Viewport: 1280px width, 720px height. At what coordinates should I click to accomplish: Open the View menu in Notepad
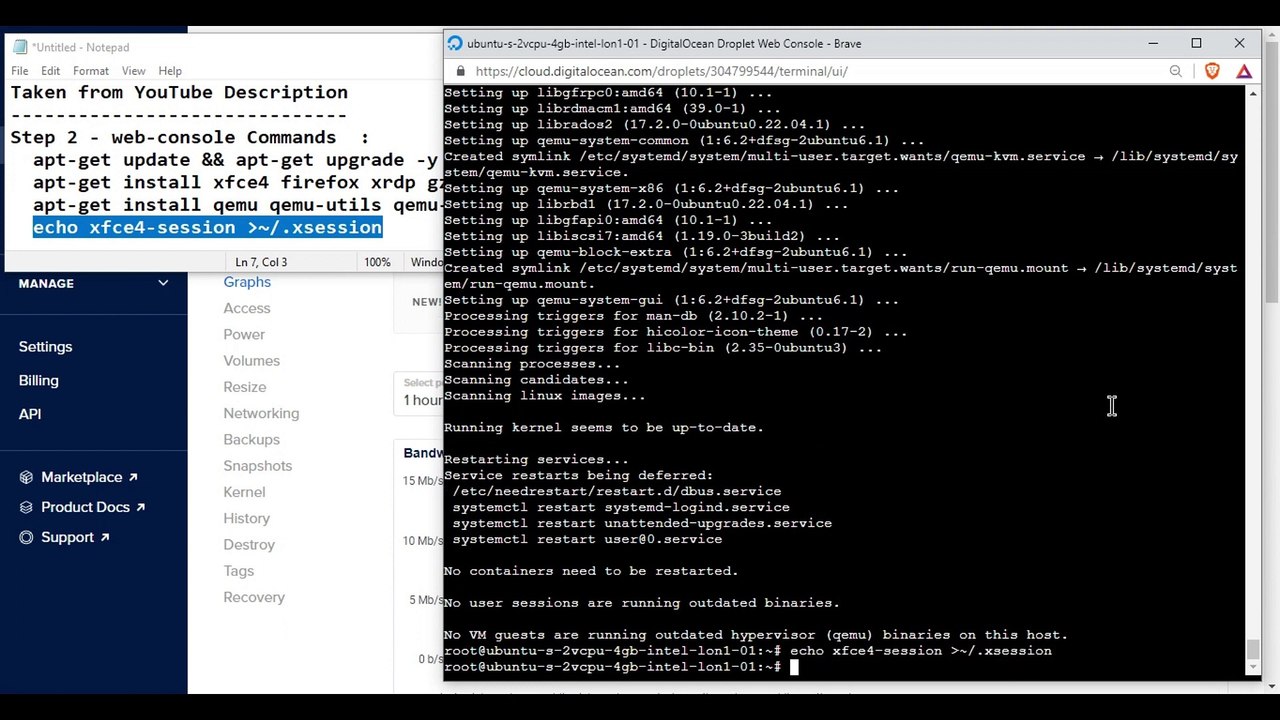point(133,71)
